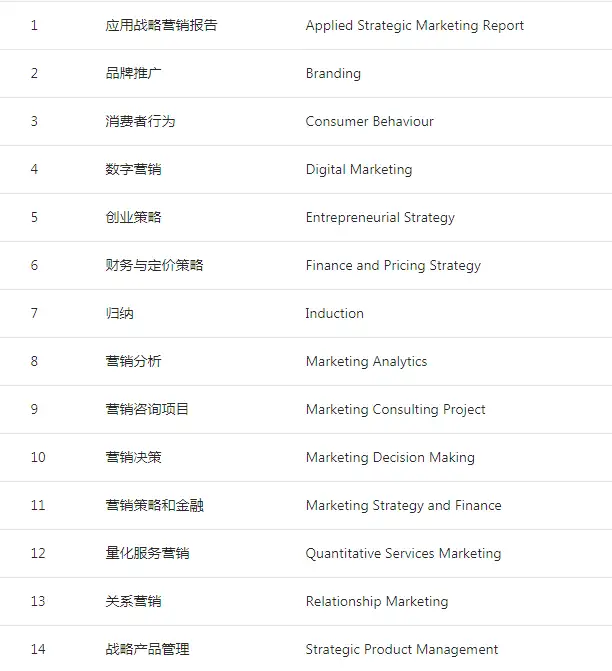The width and height of the screenshot is (612, 671).
Task: Select the Chinese name 品牌推广
Action: click(133, 73)
